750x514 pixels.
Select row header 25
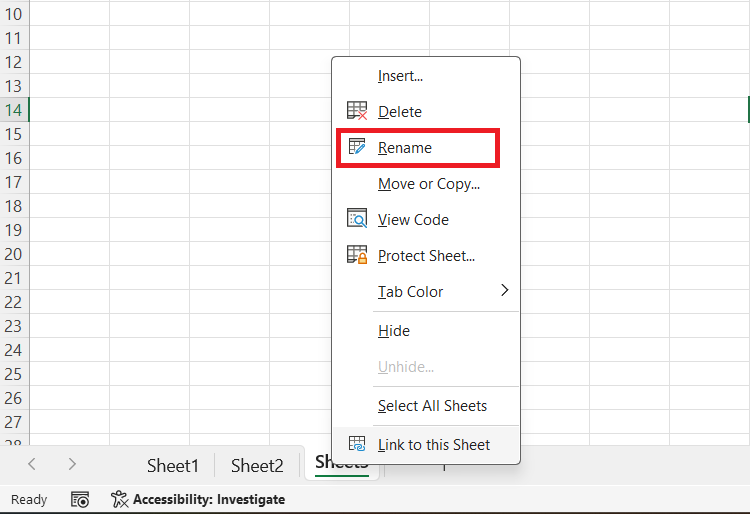14,374
